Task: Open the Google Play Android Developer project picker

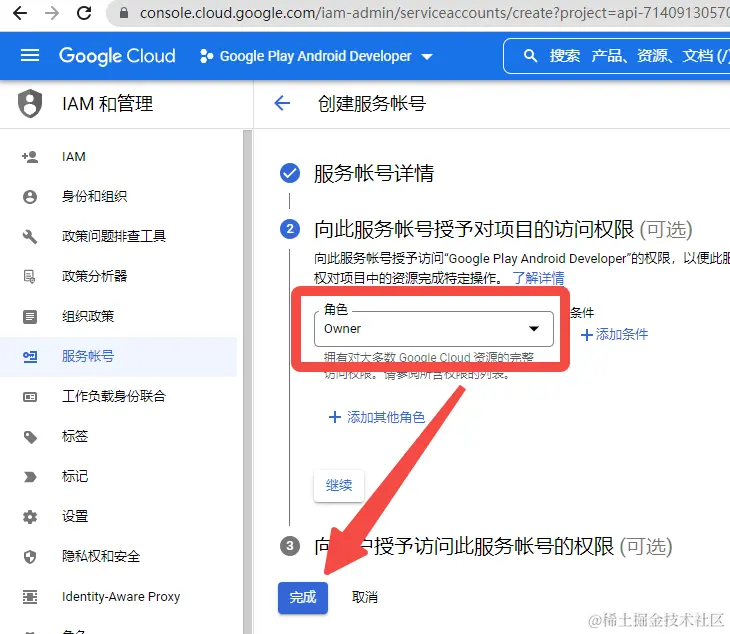Action: pos(316,56)
